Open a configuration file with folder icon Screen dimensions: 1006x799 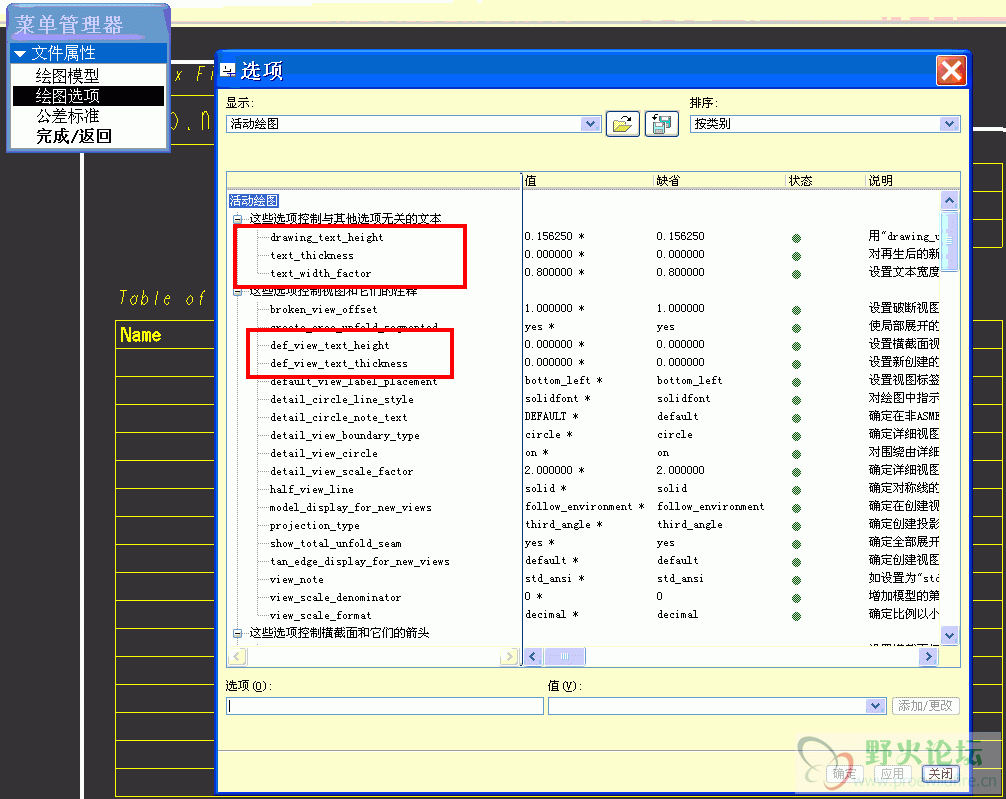tap(622, 124)
